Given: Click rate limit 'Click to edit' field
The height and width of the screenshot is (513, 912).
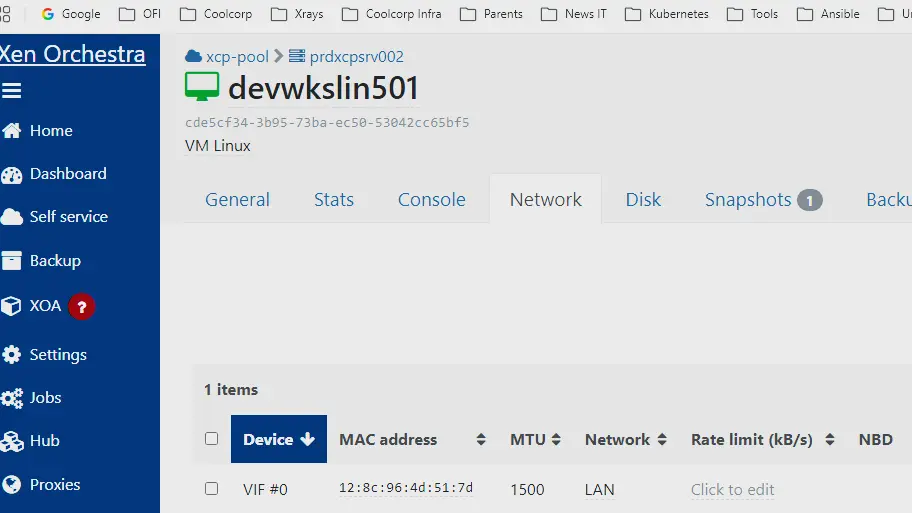Looking at the screenshot, I should click(732, 489).
